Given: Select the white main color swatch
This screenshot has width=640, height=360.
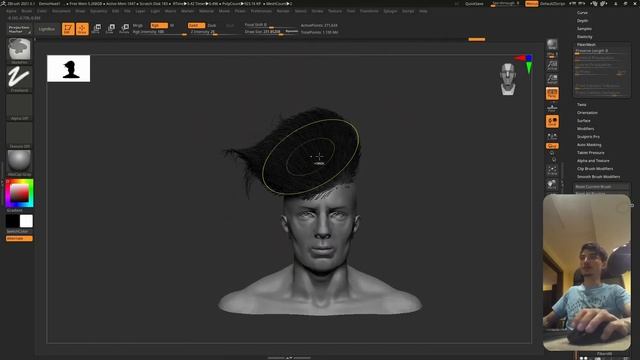Looking at the screenshot, I should (x=26, y=221).
